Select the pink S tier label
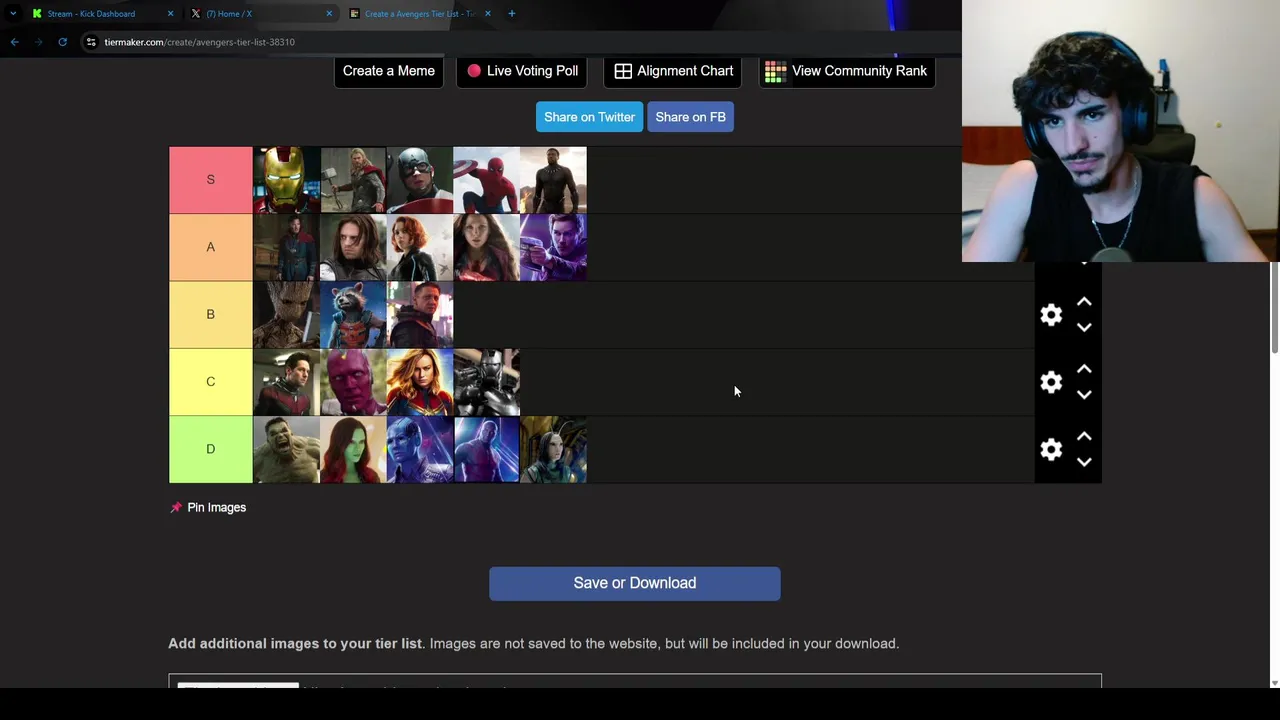 coord(210,180)
